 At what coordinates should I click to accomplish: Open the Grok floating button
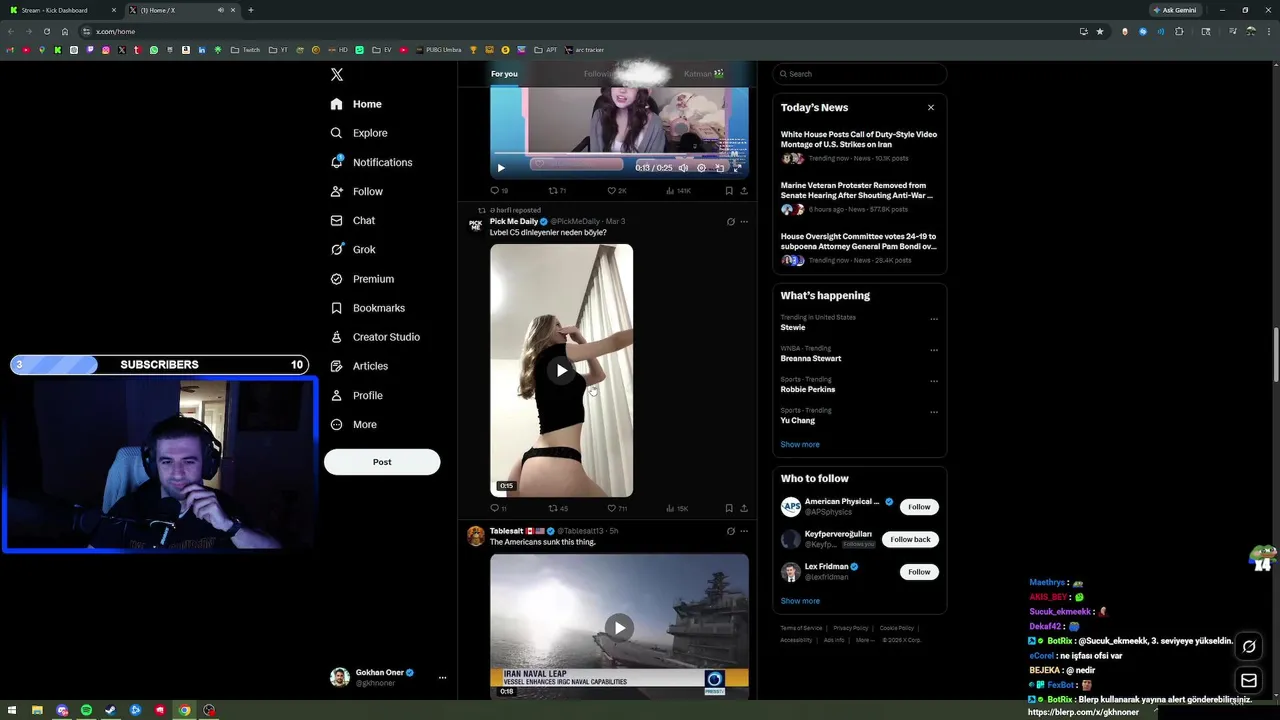[1249, 647]
